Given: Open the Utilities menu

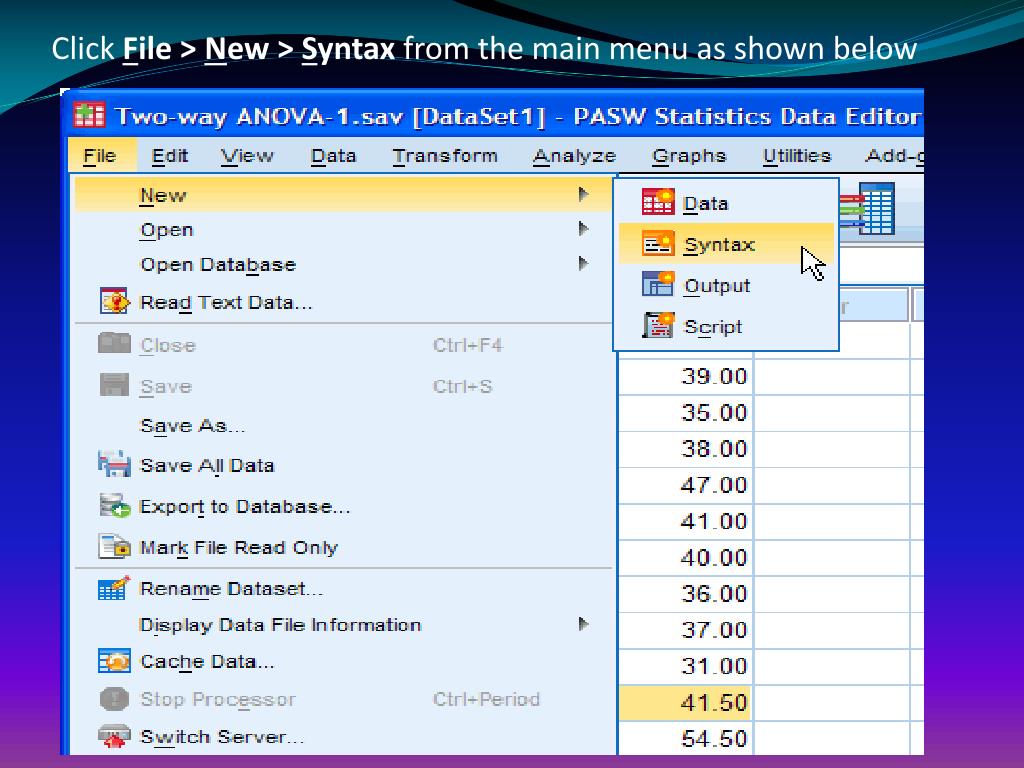Looking at the screenshot, I should 797,155.
